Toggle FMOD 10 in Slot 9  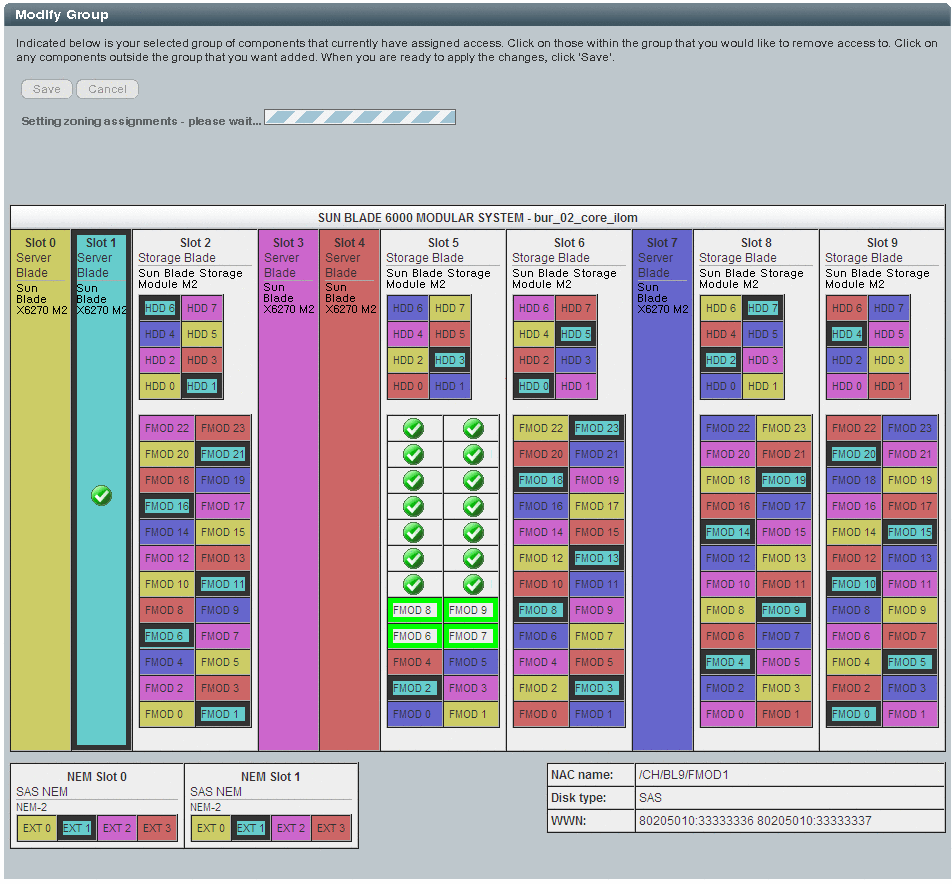tap(854, 584)
